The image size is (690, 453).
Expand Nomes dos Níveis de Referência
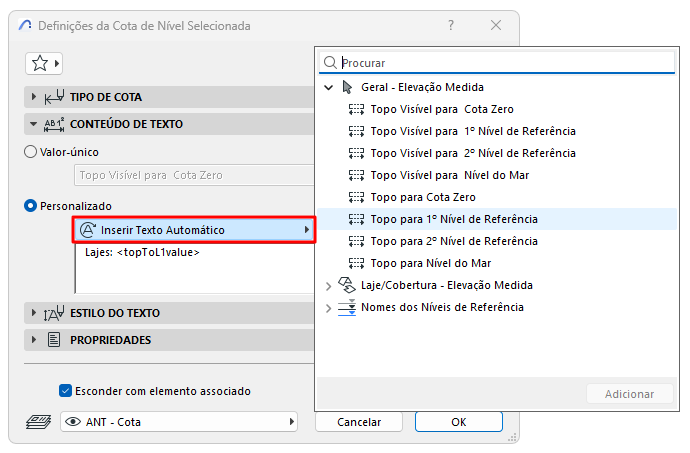click(x=328, y=308)
